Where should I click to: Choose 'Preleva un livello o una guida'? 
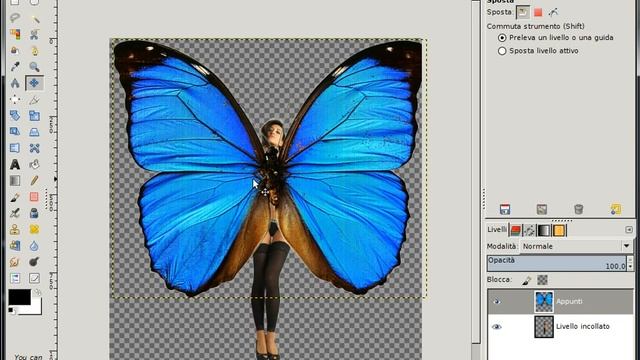555,38
